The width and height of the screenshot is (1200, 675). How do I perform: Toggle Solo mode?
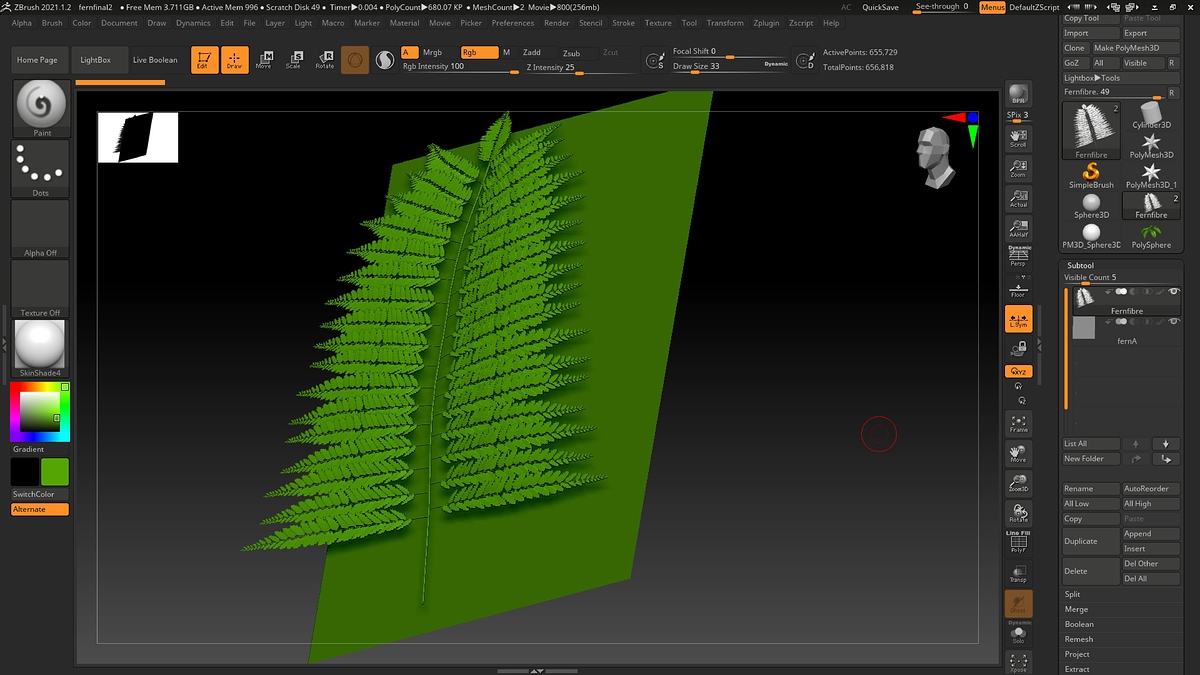(x=1018, y=633)
